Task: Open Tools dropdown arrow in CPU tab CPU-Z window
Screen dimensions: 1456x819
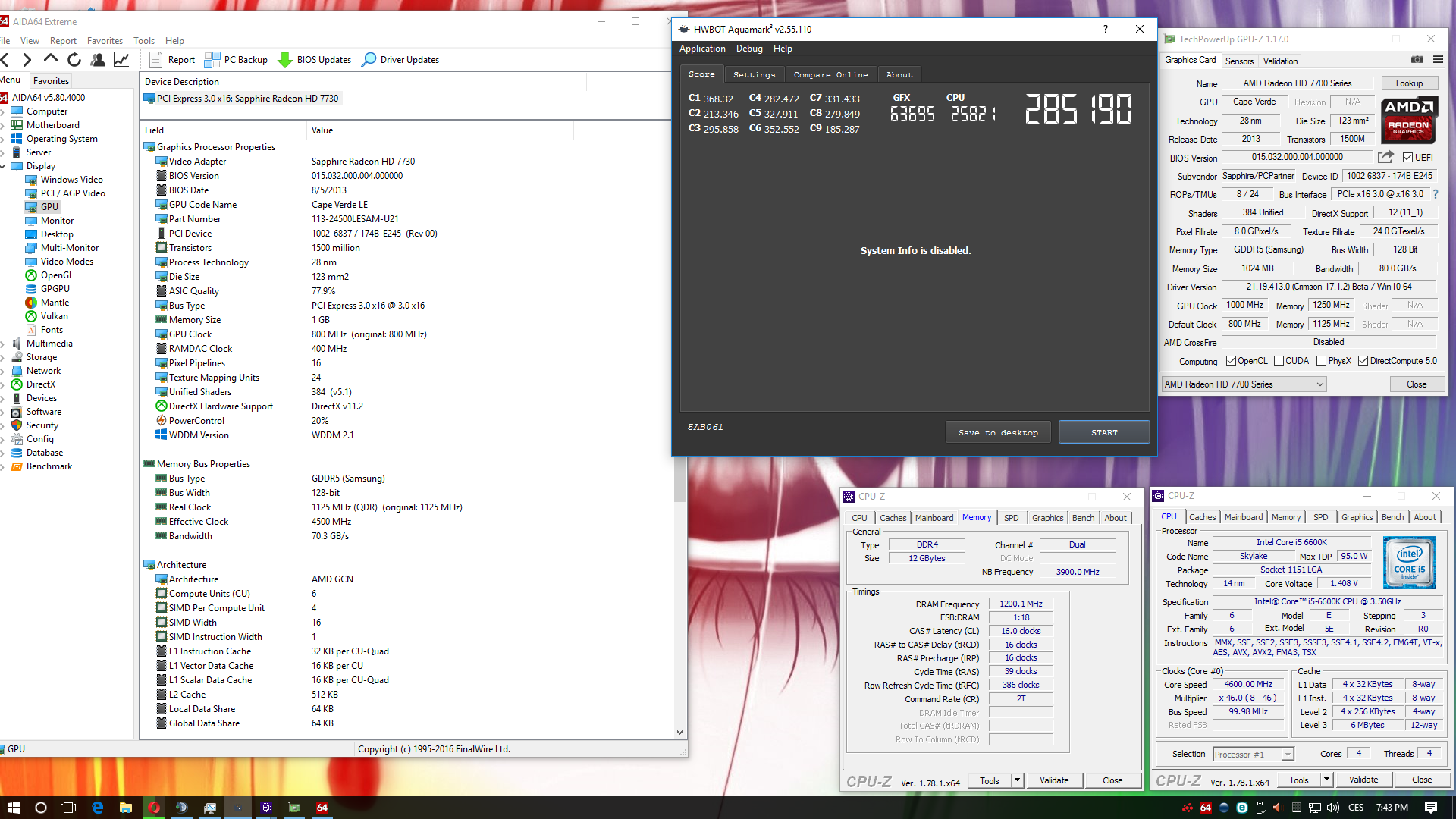Action: tap(1326, 780)
